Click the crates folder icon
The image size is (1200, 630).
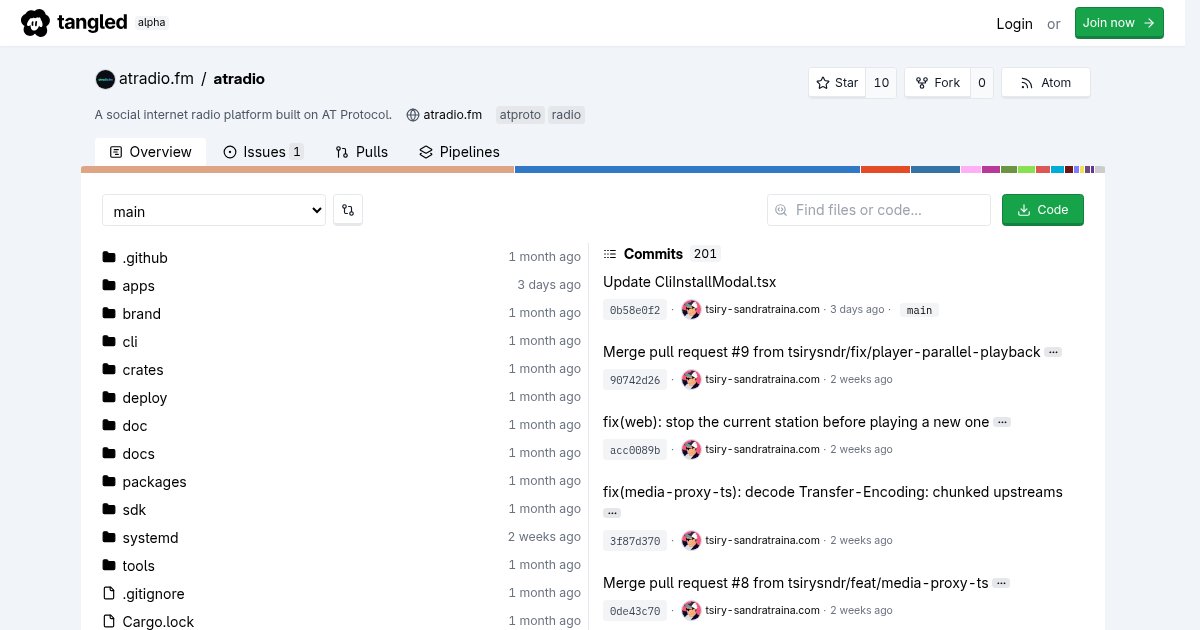(109, 369)
